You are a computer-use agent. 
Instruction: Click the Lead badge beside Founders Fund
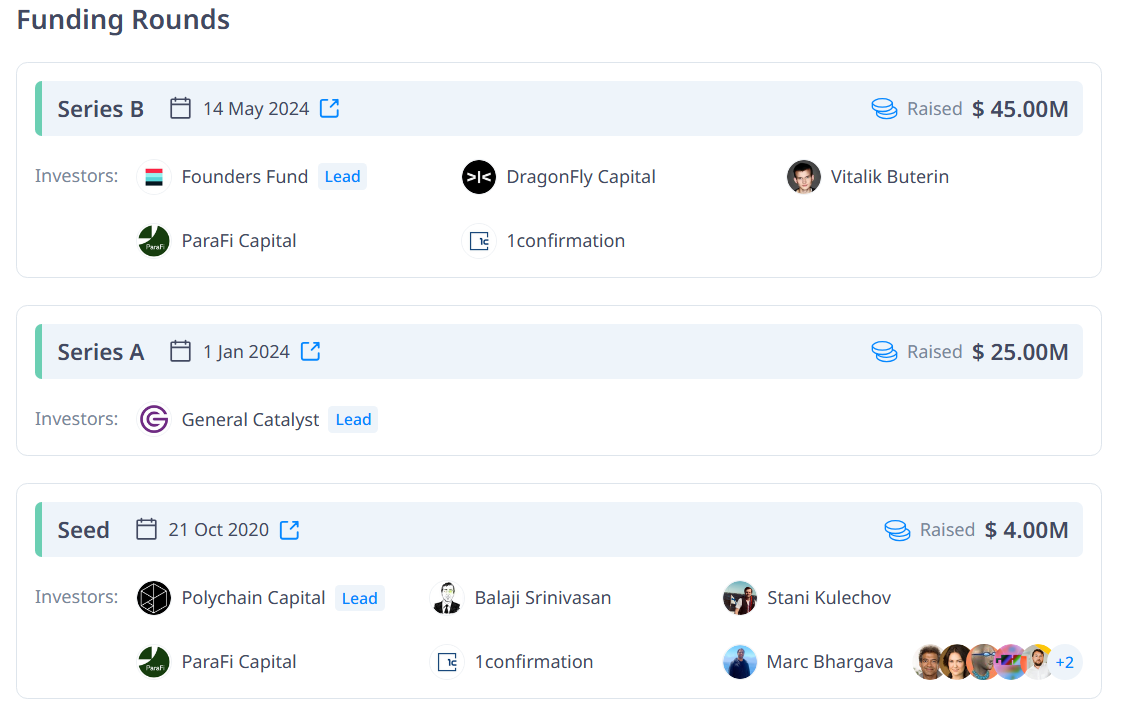click(342, 177)
